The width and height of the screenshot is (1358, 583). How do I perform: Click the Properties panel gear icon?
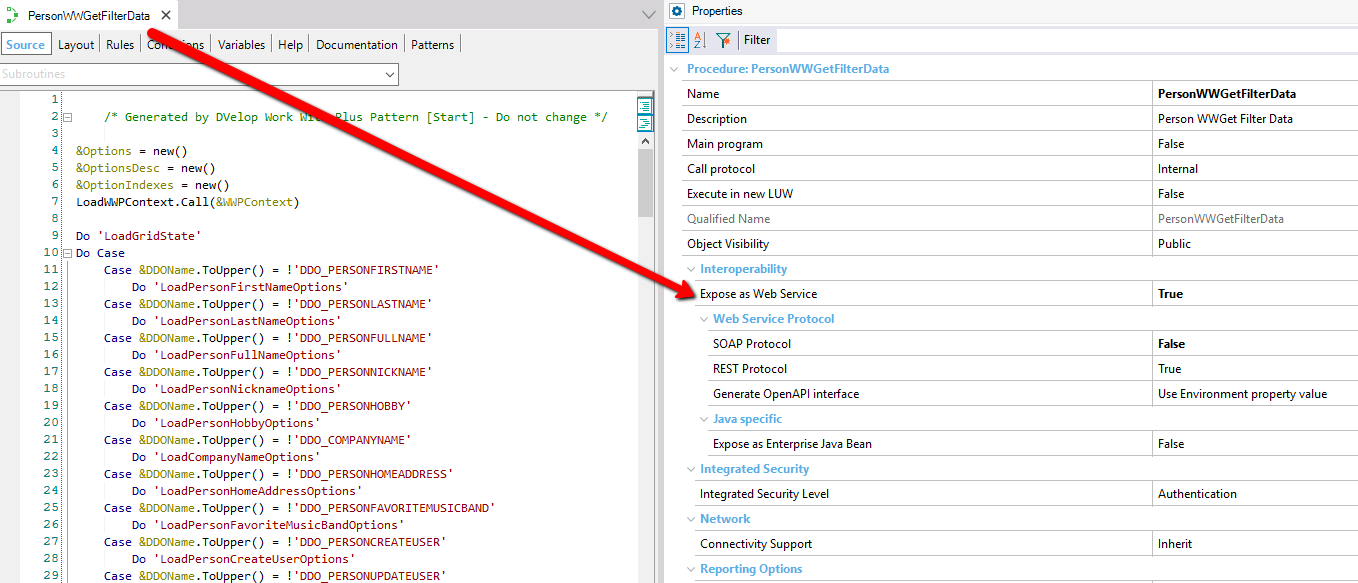pos(677,11)
